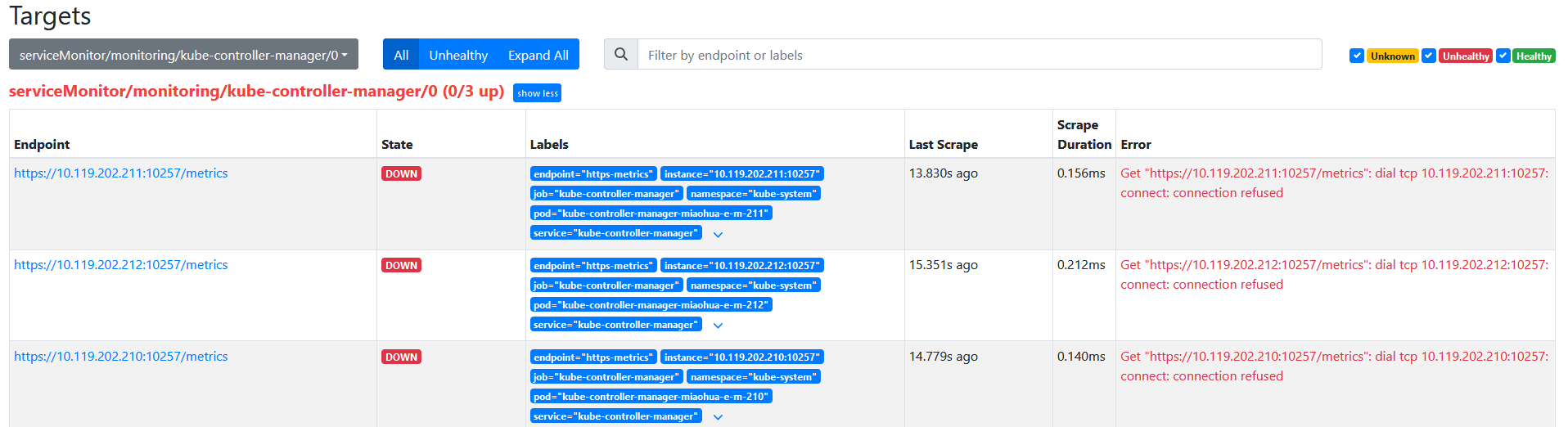1568x427 pixels.
Task: Focus the Filter by endpoint or labels field
Action: coord(980,54)
